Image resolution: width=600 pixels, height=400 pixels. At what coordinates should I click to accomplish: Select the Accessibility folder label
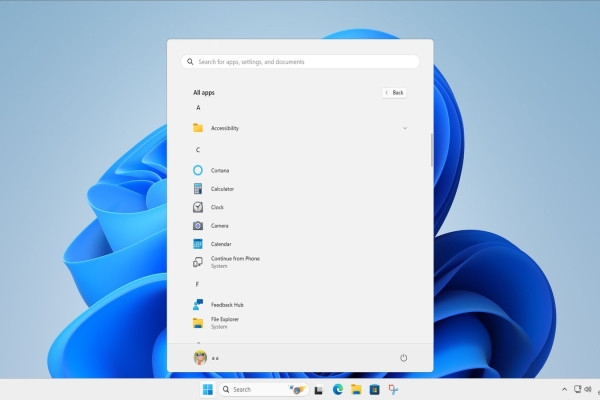(x=225, y=128)
